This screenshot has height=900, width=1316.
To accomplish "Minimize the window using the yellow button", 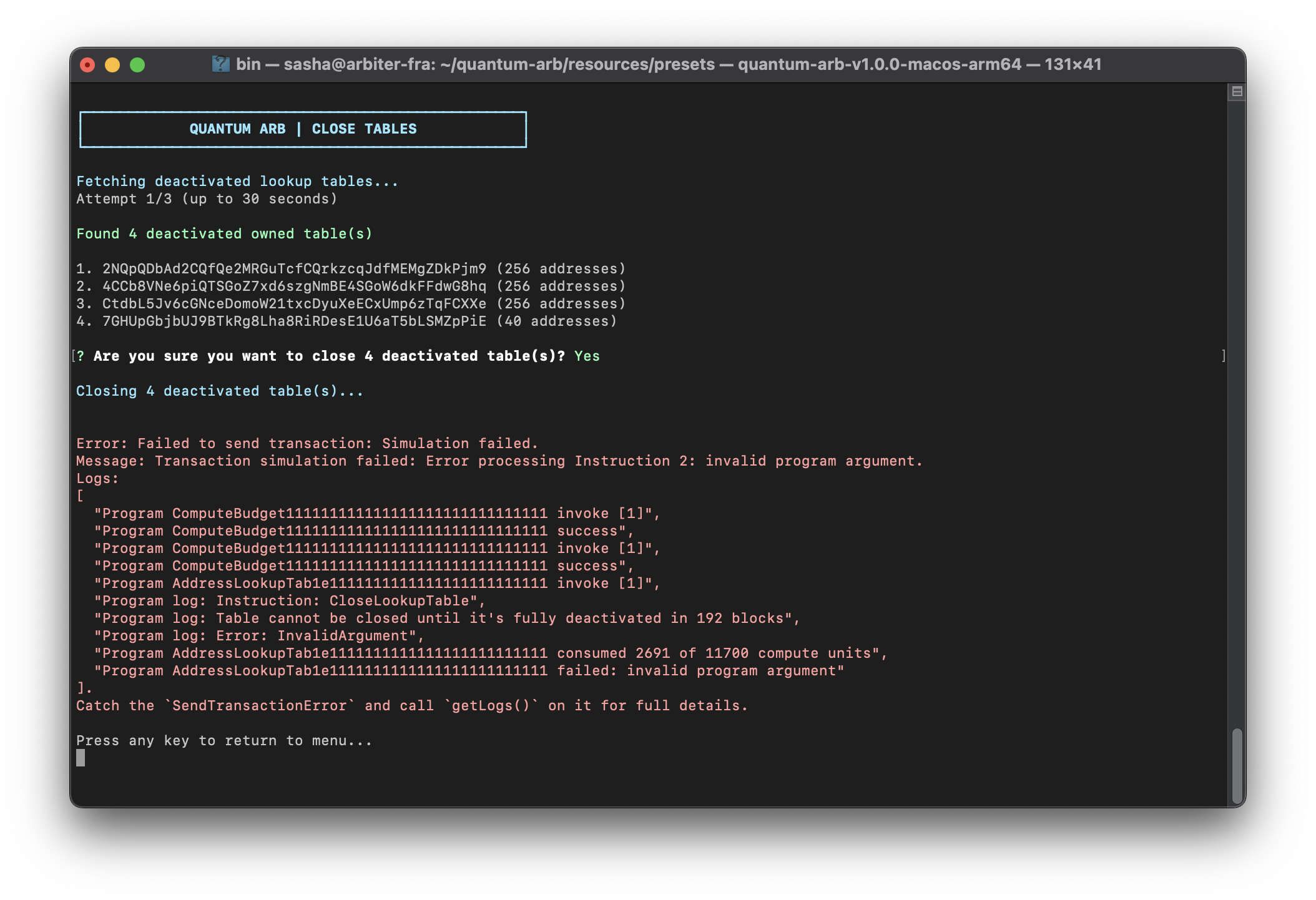I will pos(112,65).
